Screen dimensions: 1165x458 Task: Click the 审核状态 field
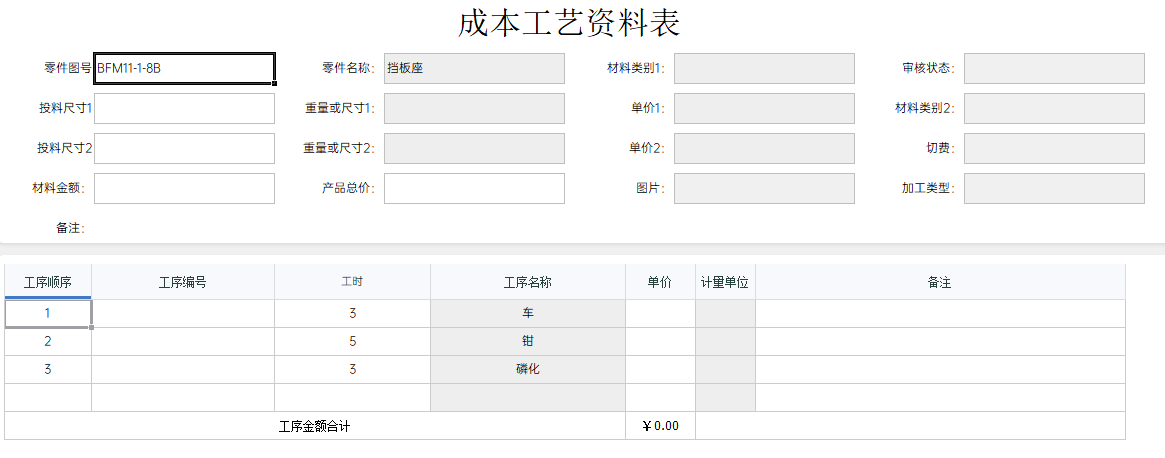tap(1054, 68)
